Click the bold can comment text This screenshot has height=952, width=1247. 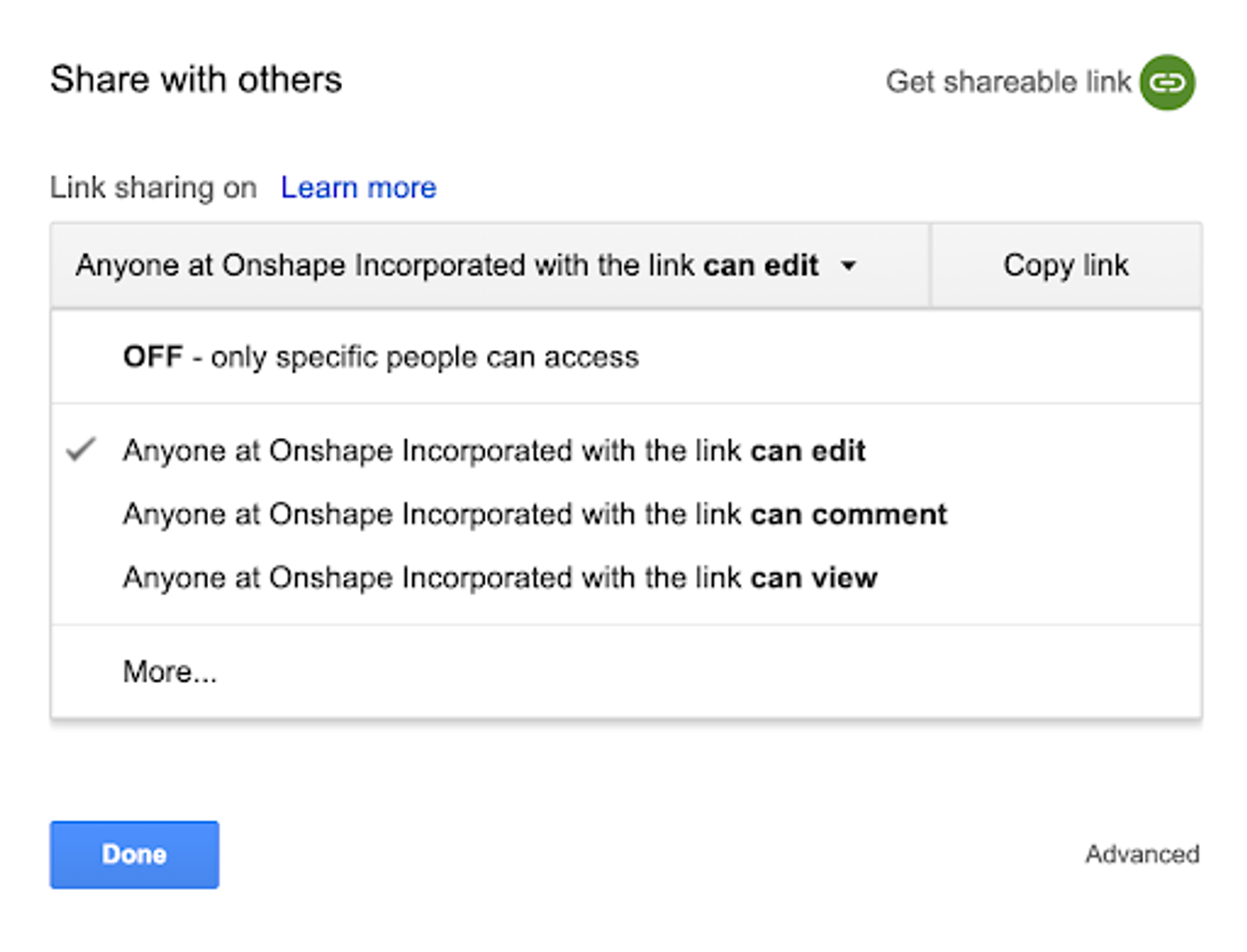pyautogui.click(x=849, y=515)
